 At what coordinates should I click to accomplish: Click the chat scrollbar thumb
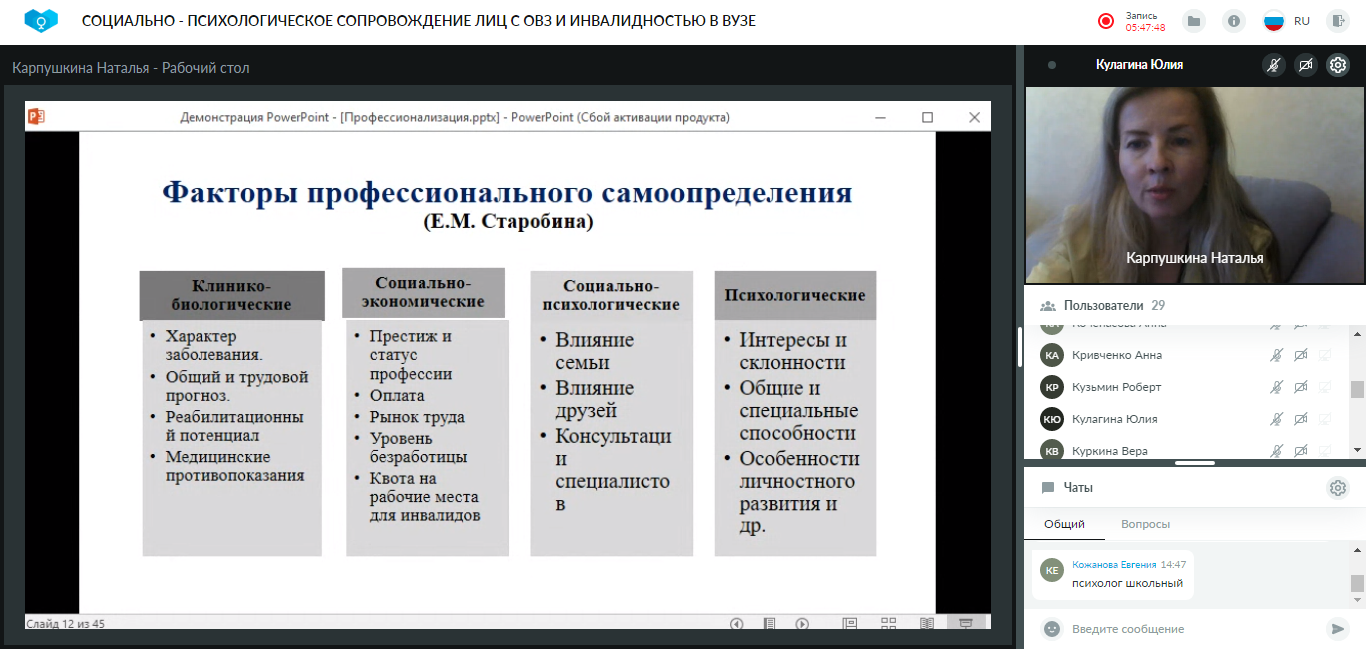point(1357,583)
